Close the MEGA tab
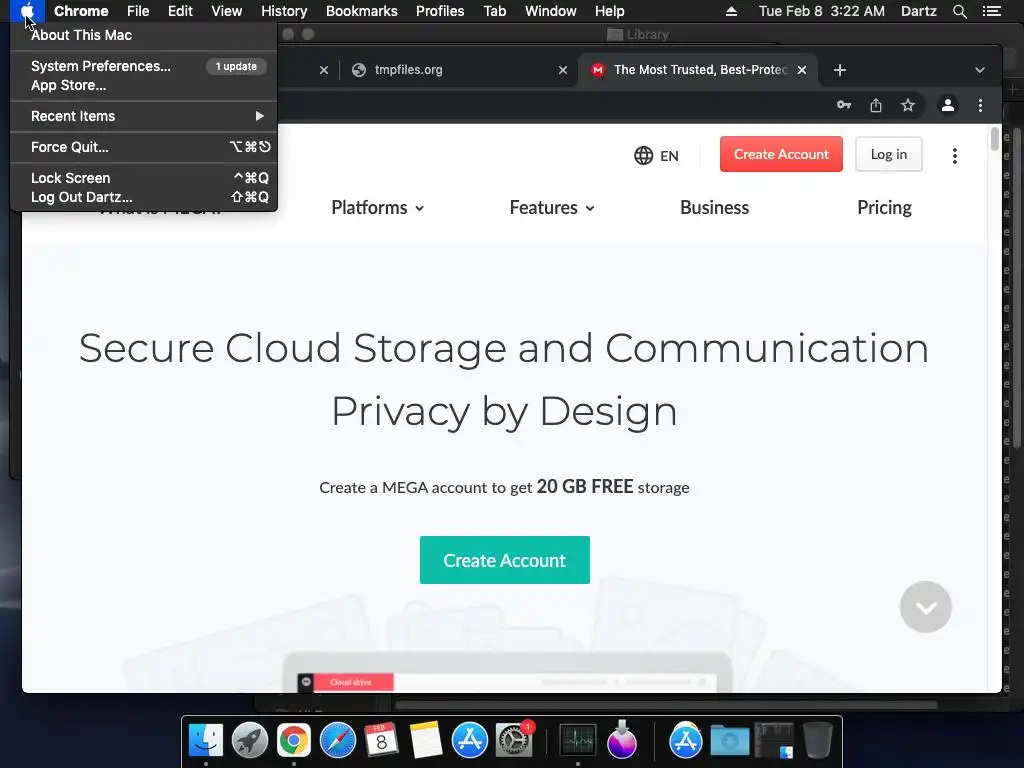The height and width of the screenshot is (768, 1024). pyautogui.click(x=802, y=70)
